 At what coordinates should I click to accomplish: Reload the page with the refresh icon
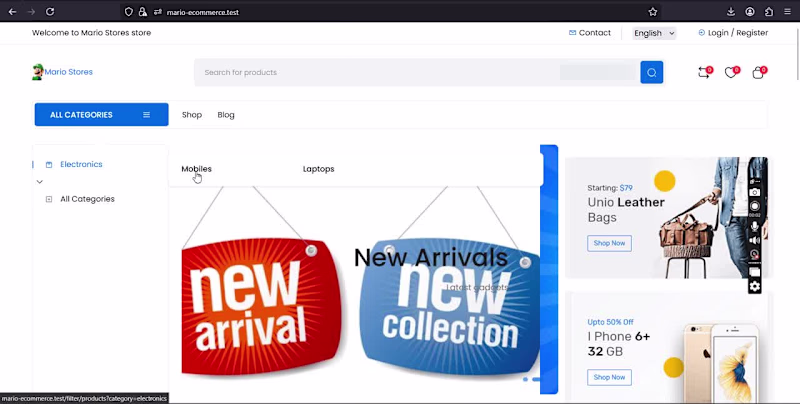(x=50, y=12)
